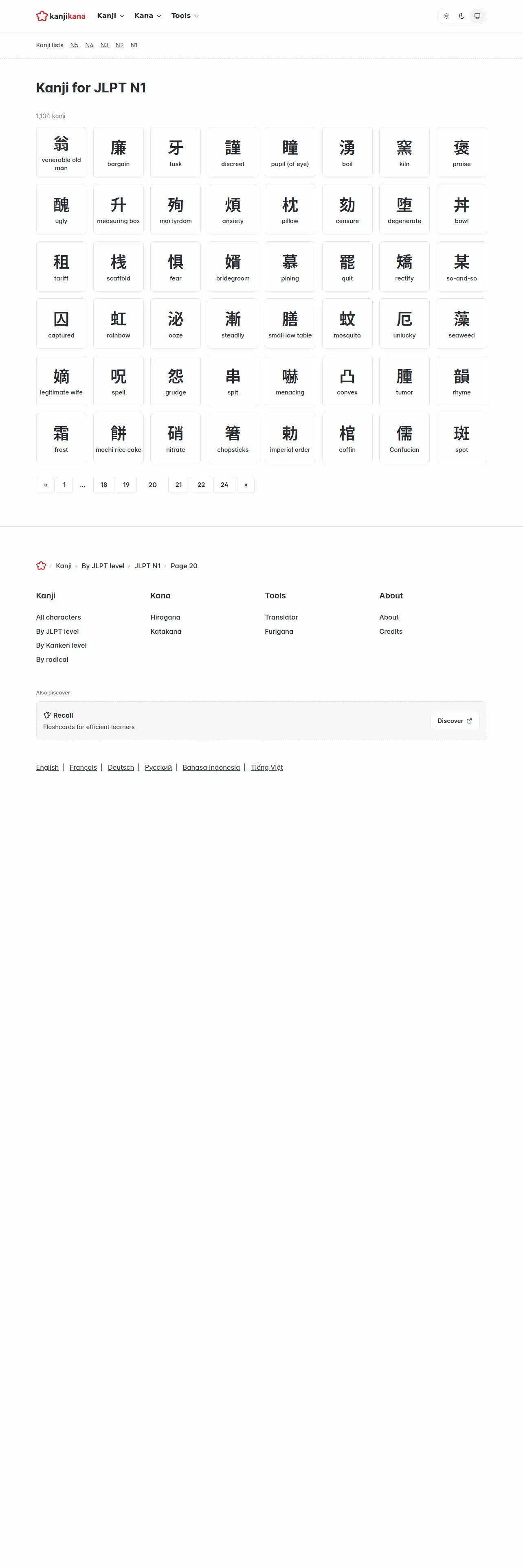Go to pagination page 24
This screenshot has height=1568, width=523.
[x=225, y=485]
